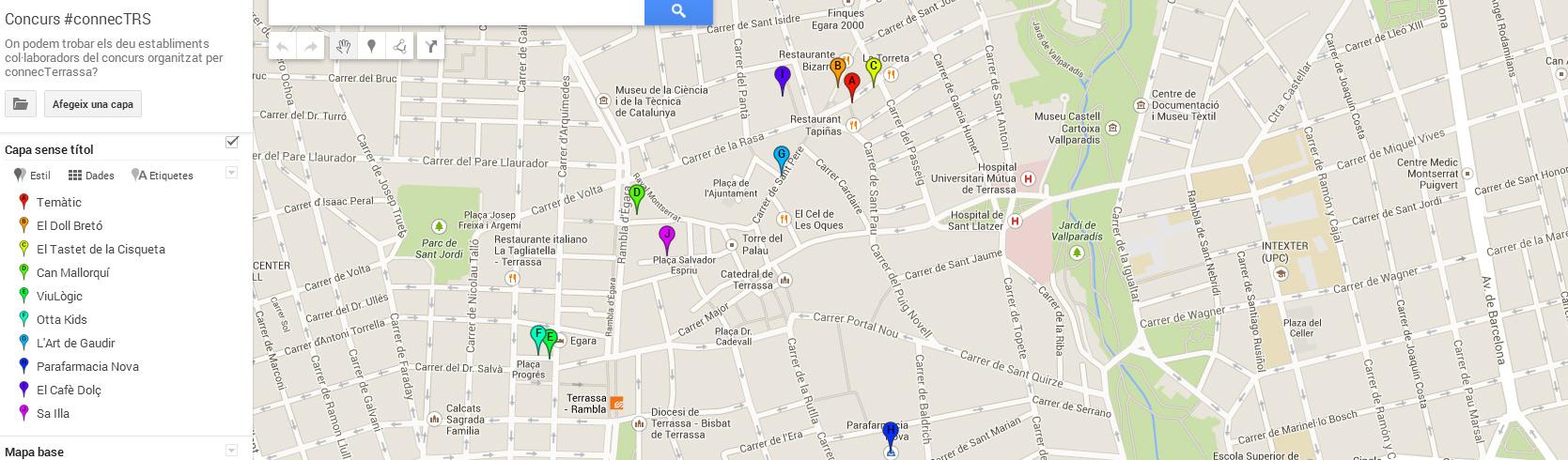The height and width of the screenshot is (460, 1568).
Task: Click the map title Concurs #connecTRS
Action: click(x=78, y=20)
